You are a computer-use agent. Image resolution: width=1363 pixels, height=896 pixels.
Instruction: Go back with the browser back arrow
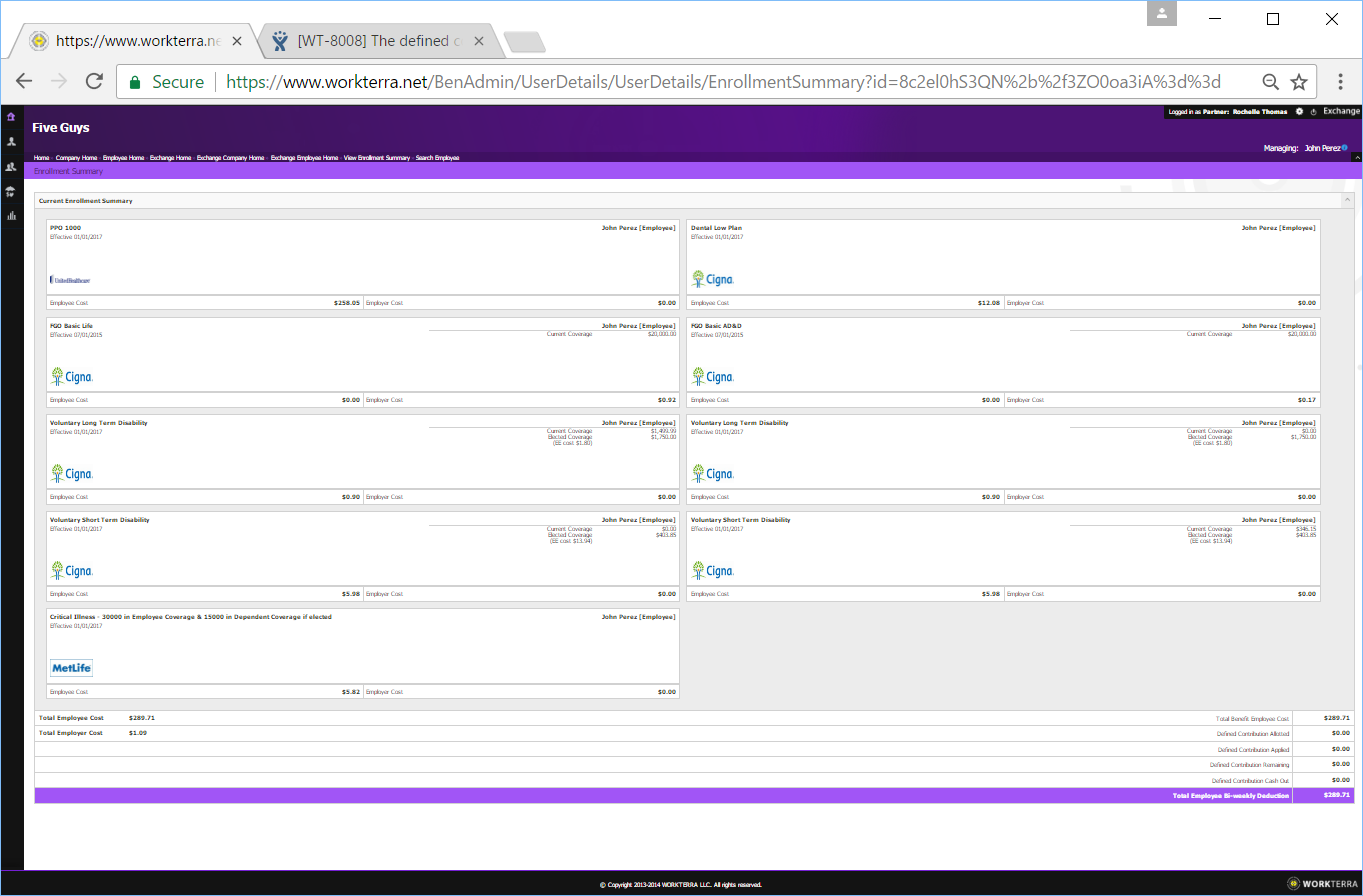(24, 82)
